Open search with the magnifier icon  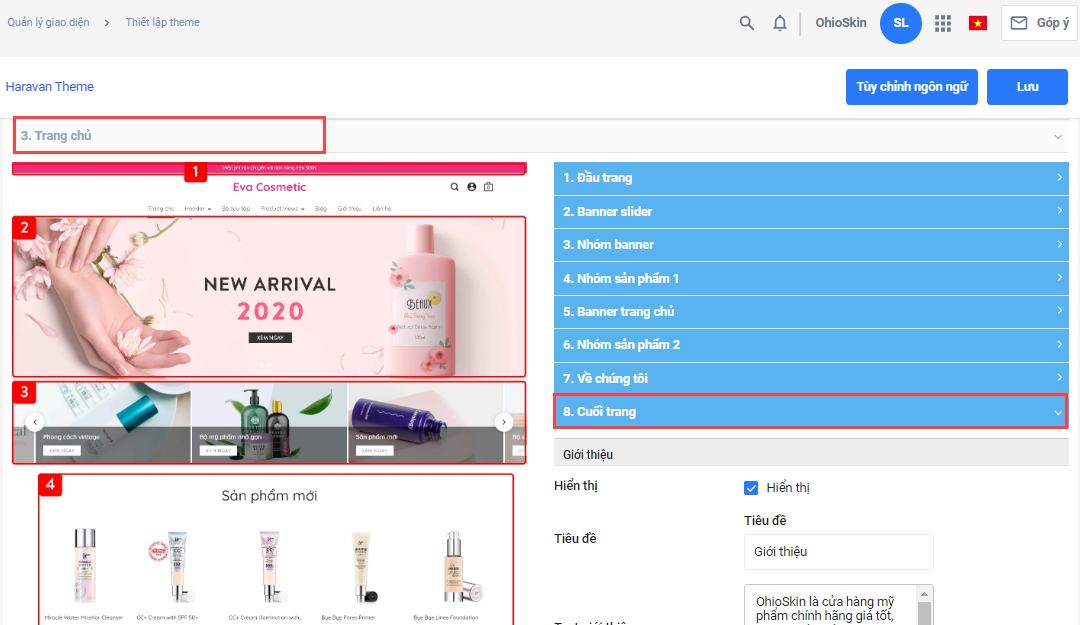(x=747, y=23)
